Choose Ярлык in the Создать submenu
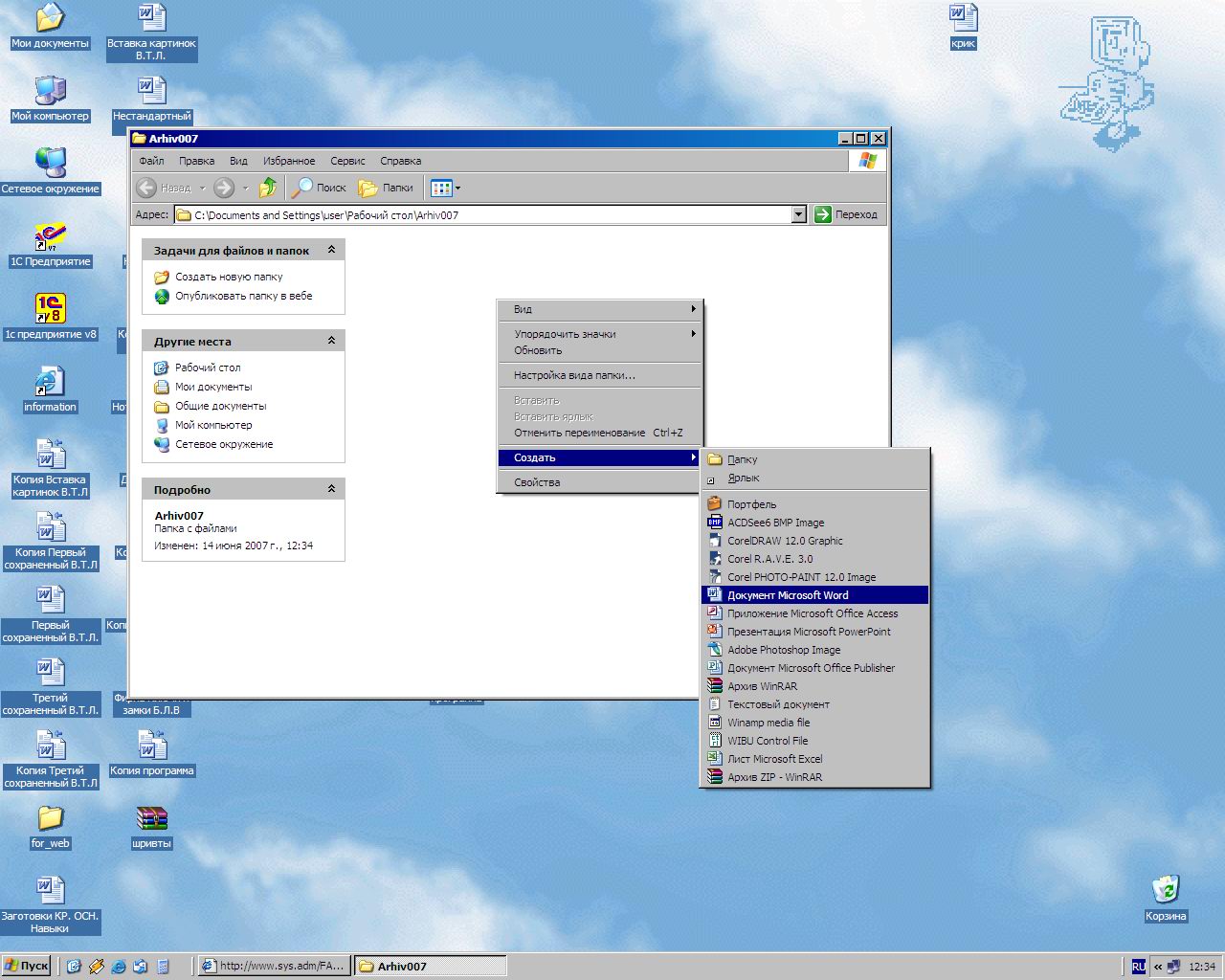Viewport: 1225px width, 980px height. point(815,478)
